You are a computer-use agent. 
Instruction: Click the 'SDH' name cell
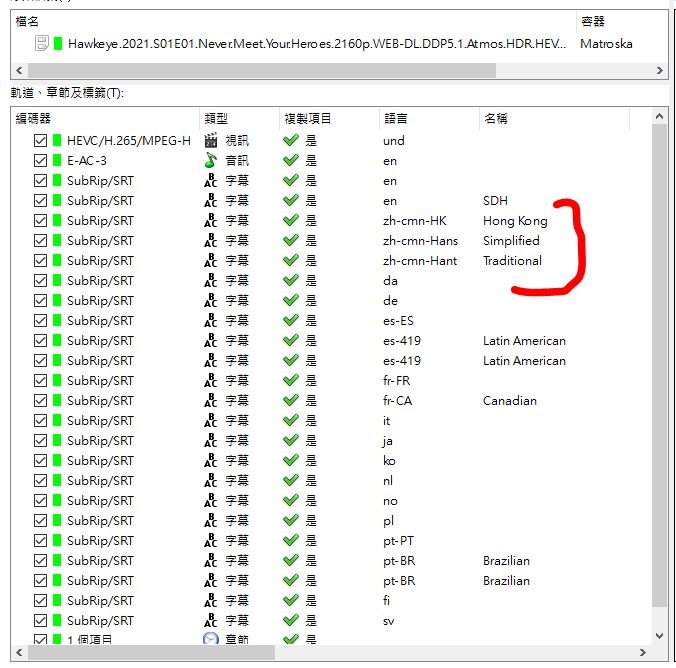coord(495,201)
